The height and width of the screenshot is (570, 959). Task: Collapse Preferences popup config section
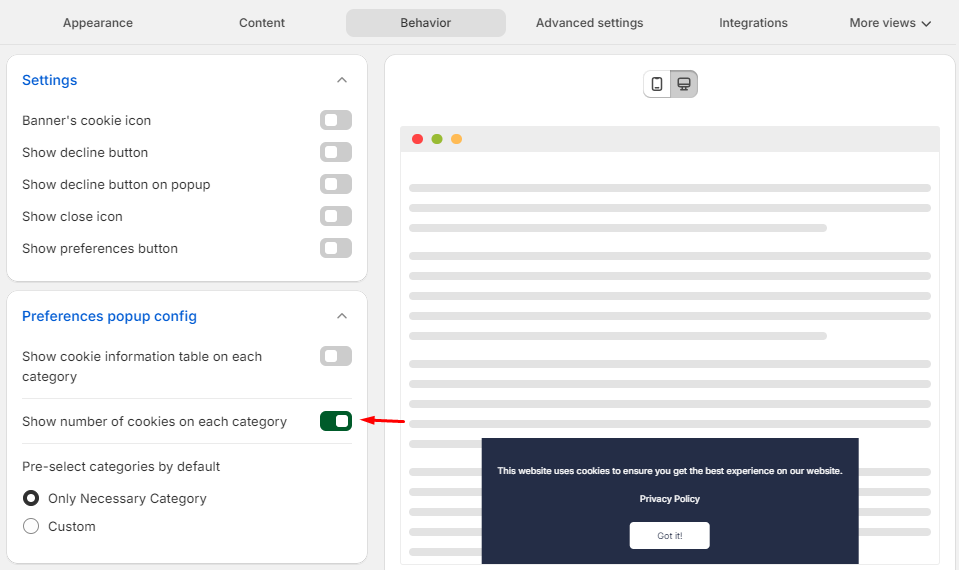(342, 316)
